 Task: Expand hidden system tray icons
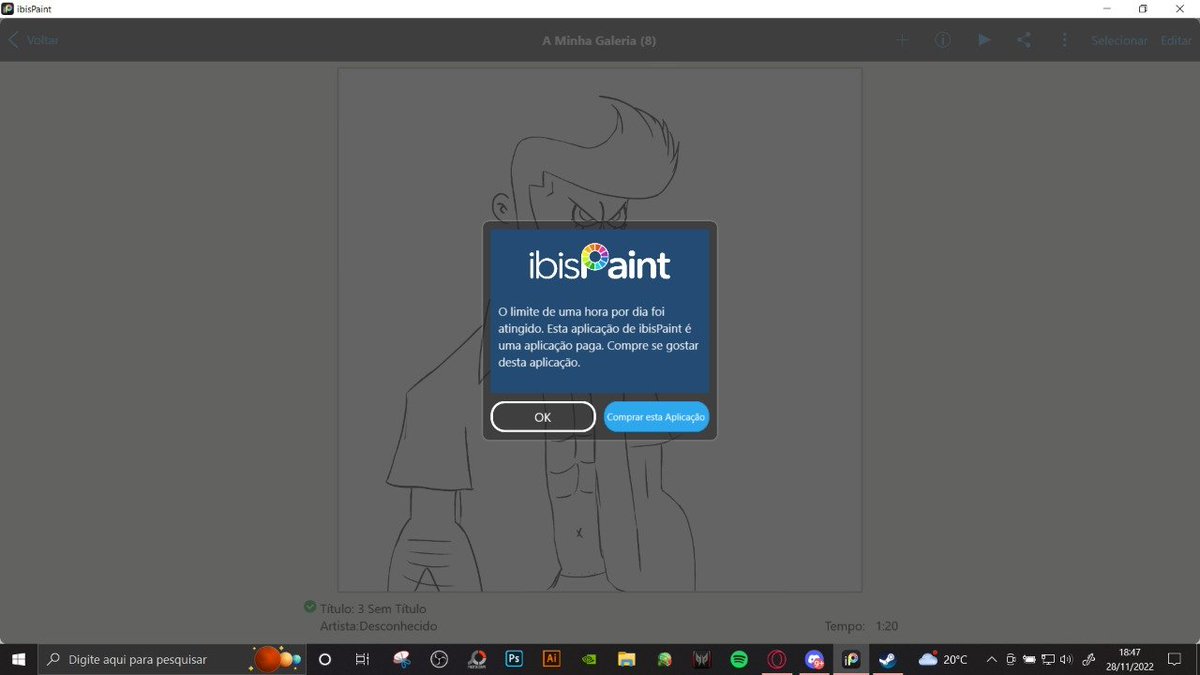991,659
